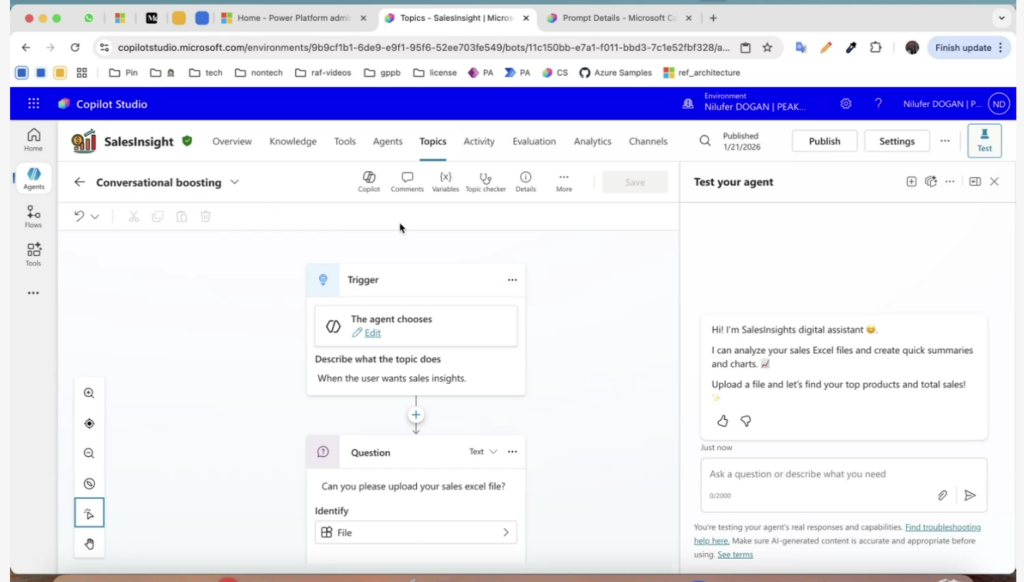Switch to the Knowledge tab
Screen dimensions: 1024x582
point(293,141)
